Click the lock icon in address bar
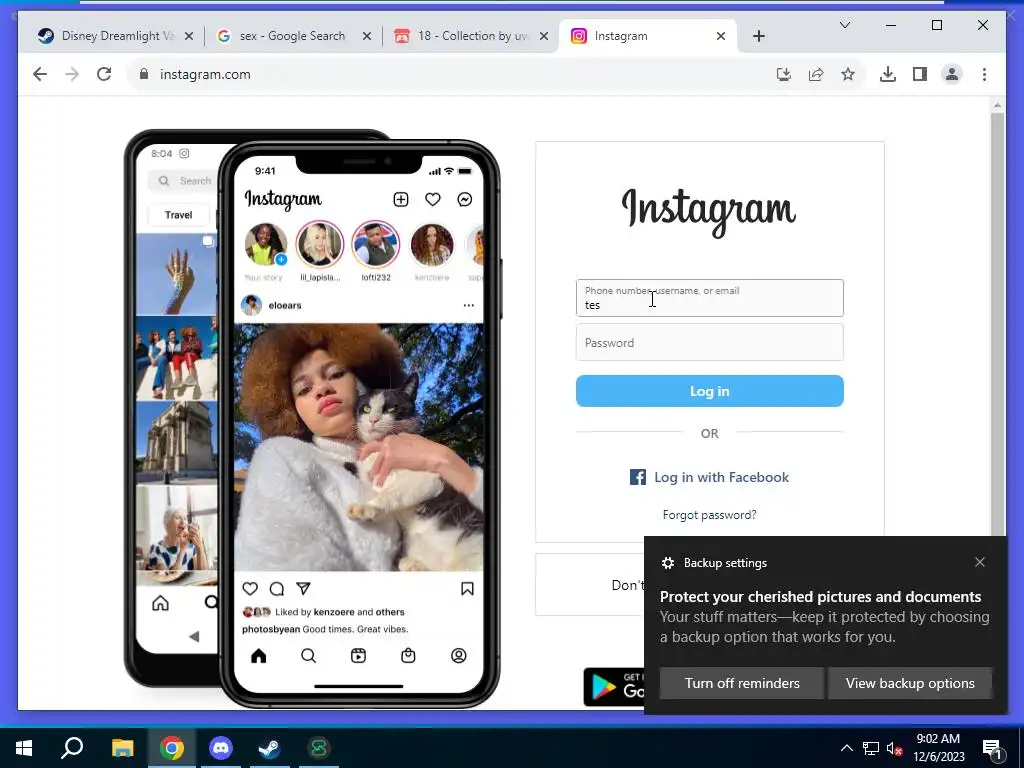Viewport: 1024px width, 768px height. click(144, 74)
